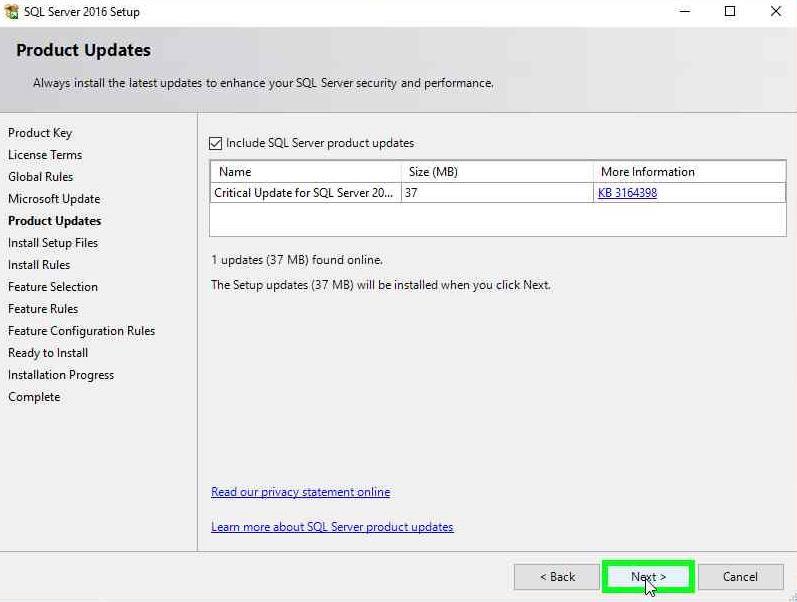Maximize the SQL Server 2016 Setup window

(730, 11)
